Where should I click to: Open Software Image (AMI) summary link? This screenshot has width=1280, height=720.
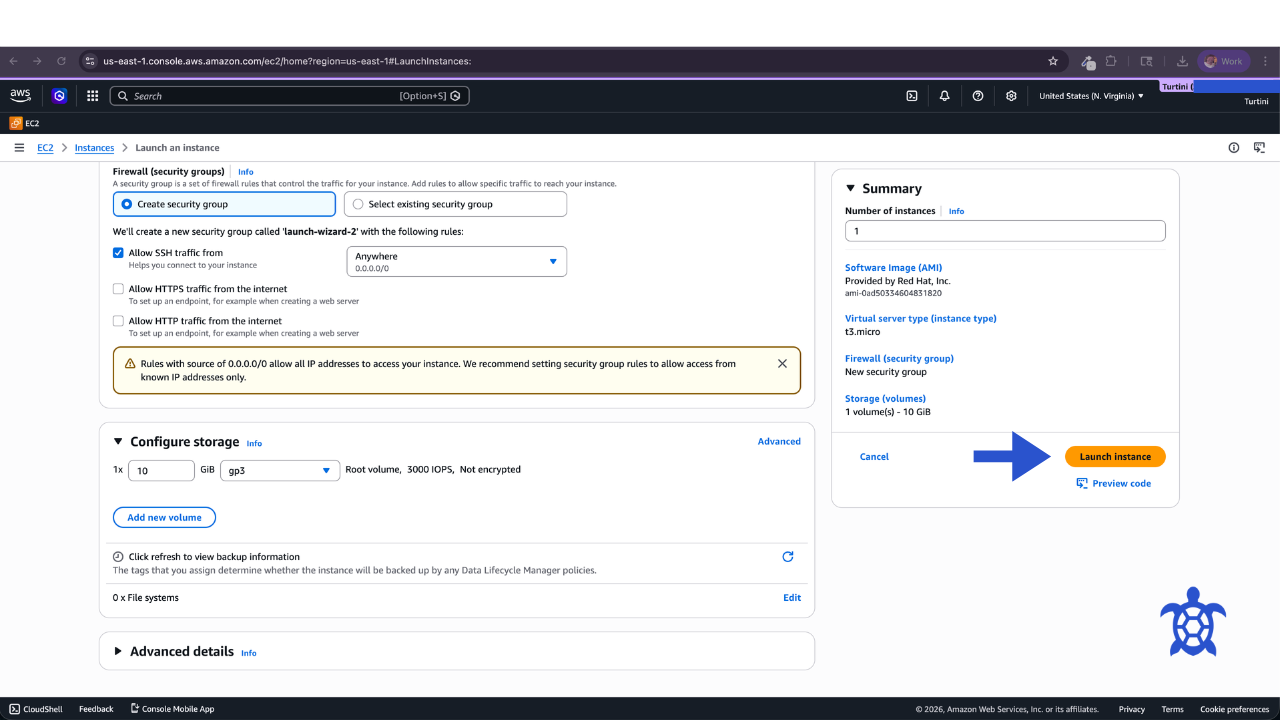(x=893, y=268)
